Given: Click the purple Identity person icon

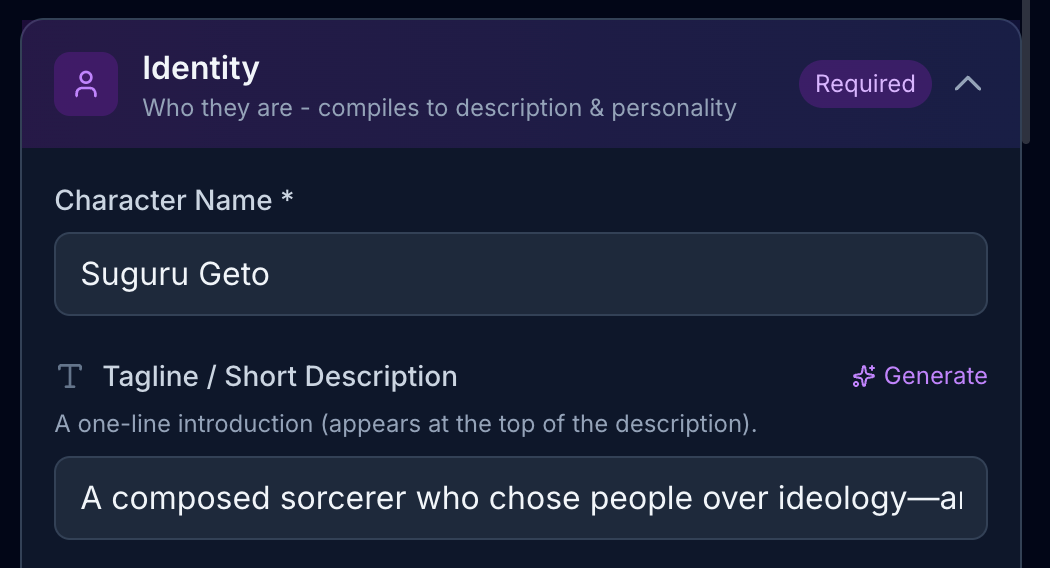Looking at the screenshot, I should [86, 84].
